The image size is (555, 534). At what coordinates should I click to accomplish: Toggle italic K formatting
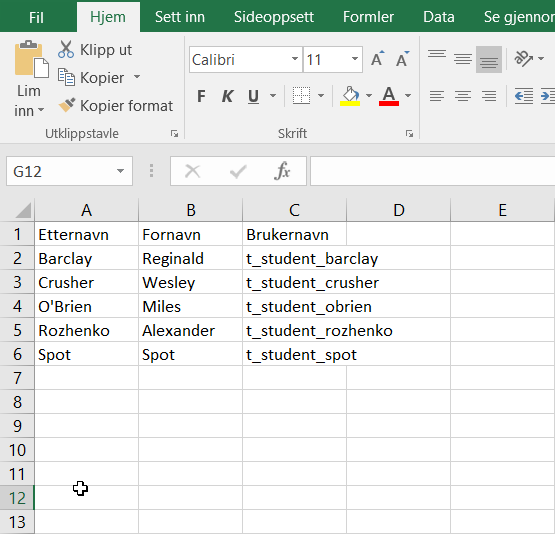[227, 96]
